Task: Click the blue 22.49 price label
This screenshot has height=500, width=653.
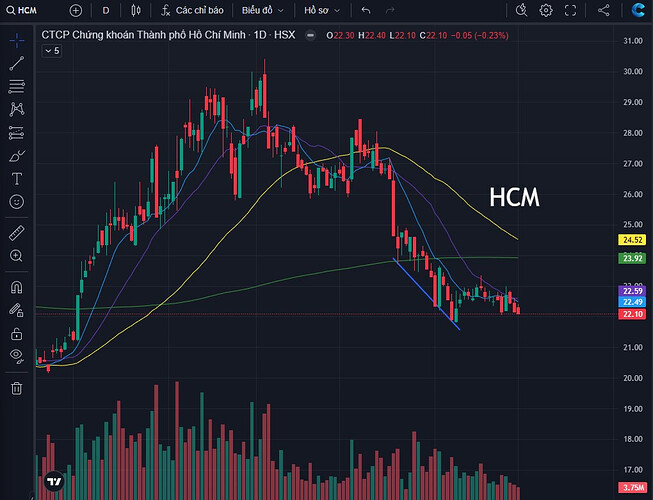Action: pos(632,301)
